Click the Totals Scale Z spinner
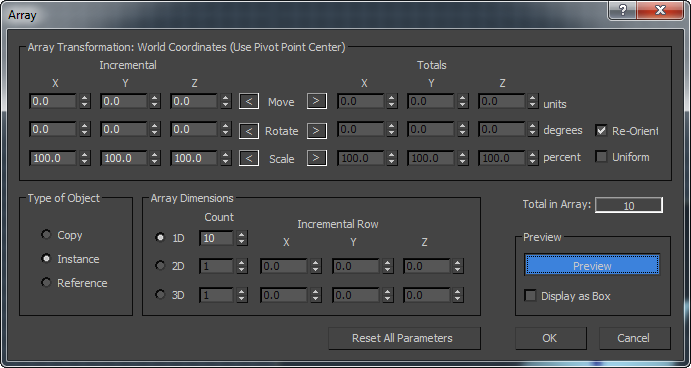691x368 pixels. point(533,158)
